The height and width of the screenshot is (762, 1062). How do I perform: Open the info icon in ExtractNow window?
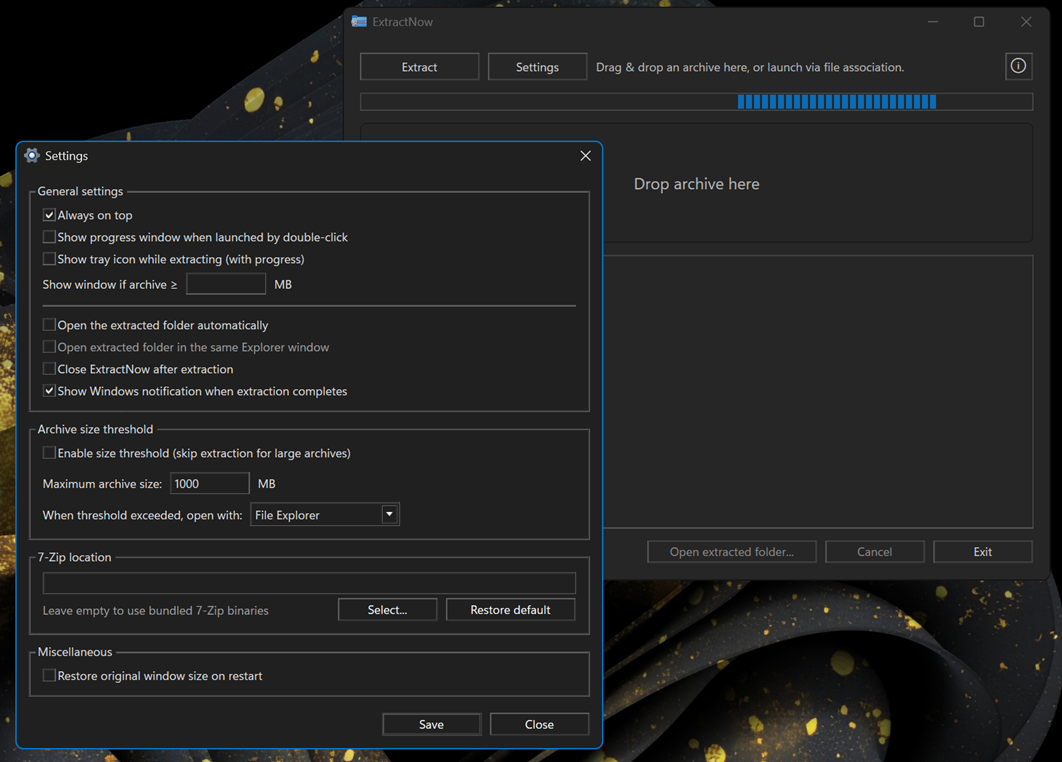point(1018,66)
